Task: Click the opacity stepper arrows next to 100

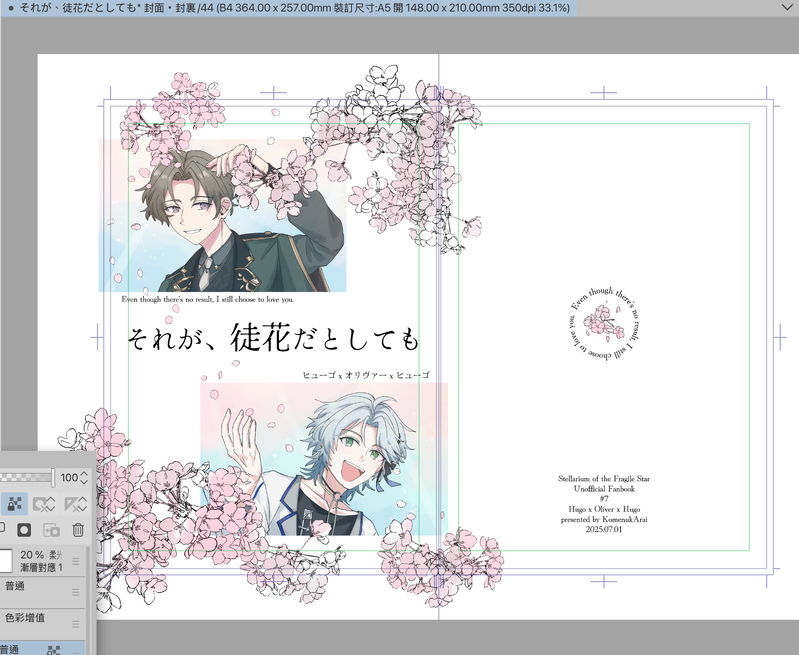Action: 84,478
